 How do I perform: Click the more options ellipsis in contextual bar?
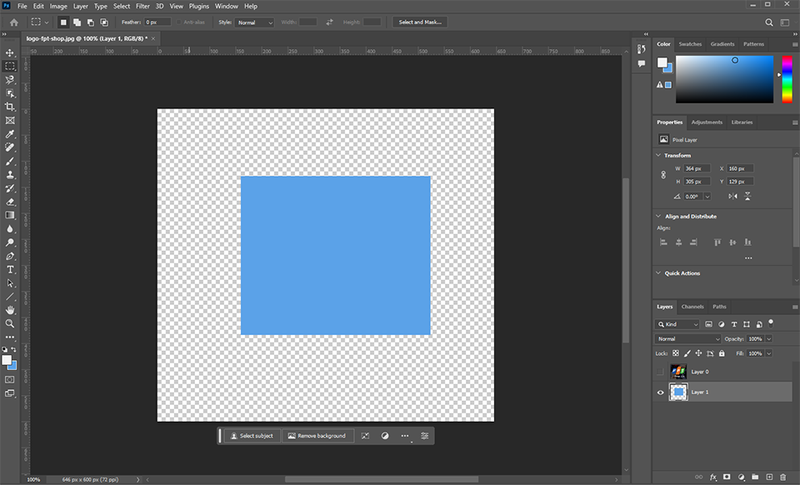coord(405,436)
